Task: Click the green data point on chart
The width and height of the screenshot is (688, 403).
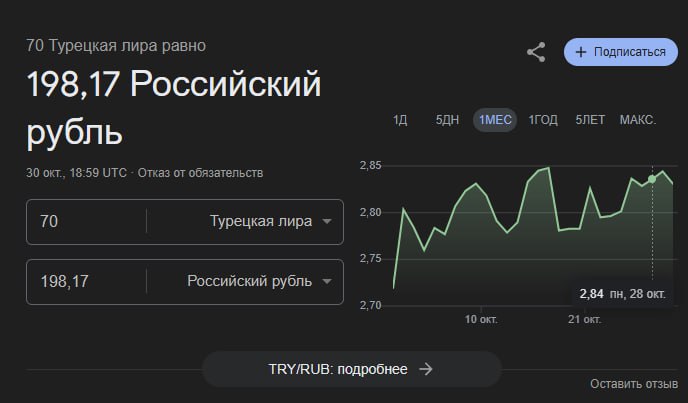Action: (x=652, y=179)
